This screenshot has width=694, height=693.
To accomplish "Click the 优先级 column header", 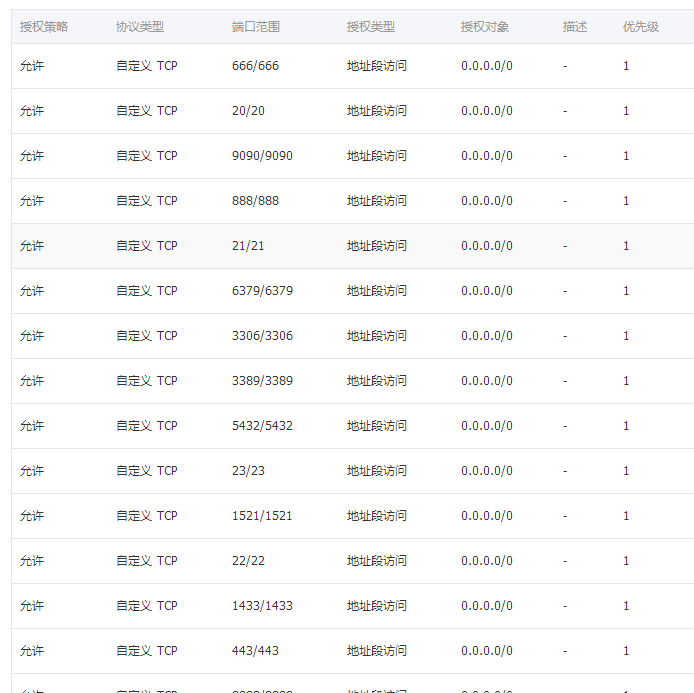I will (640, 27).
